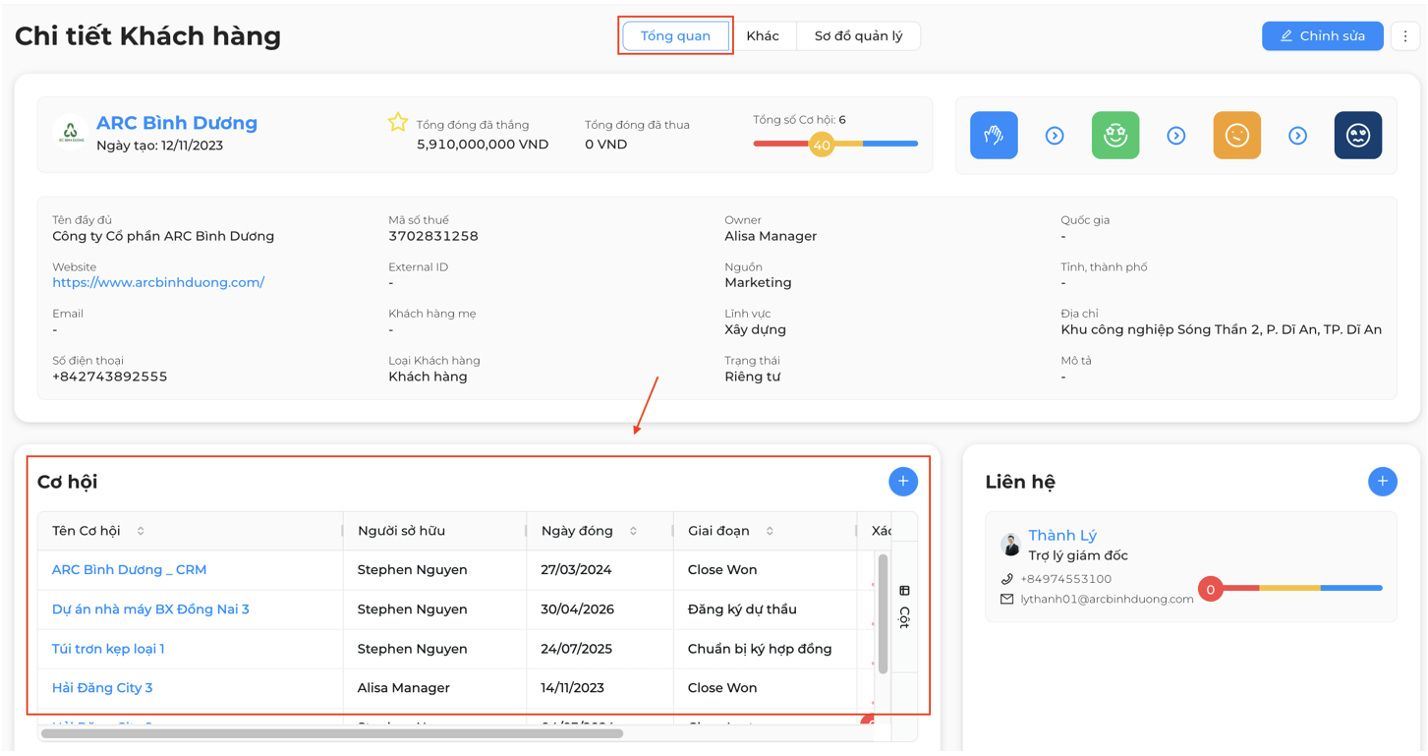Click stage cell Chuẩn bị ký hợp đồng
This screenshot has height=756, width=1428.
pos(760,649)
